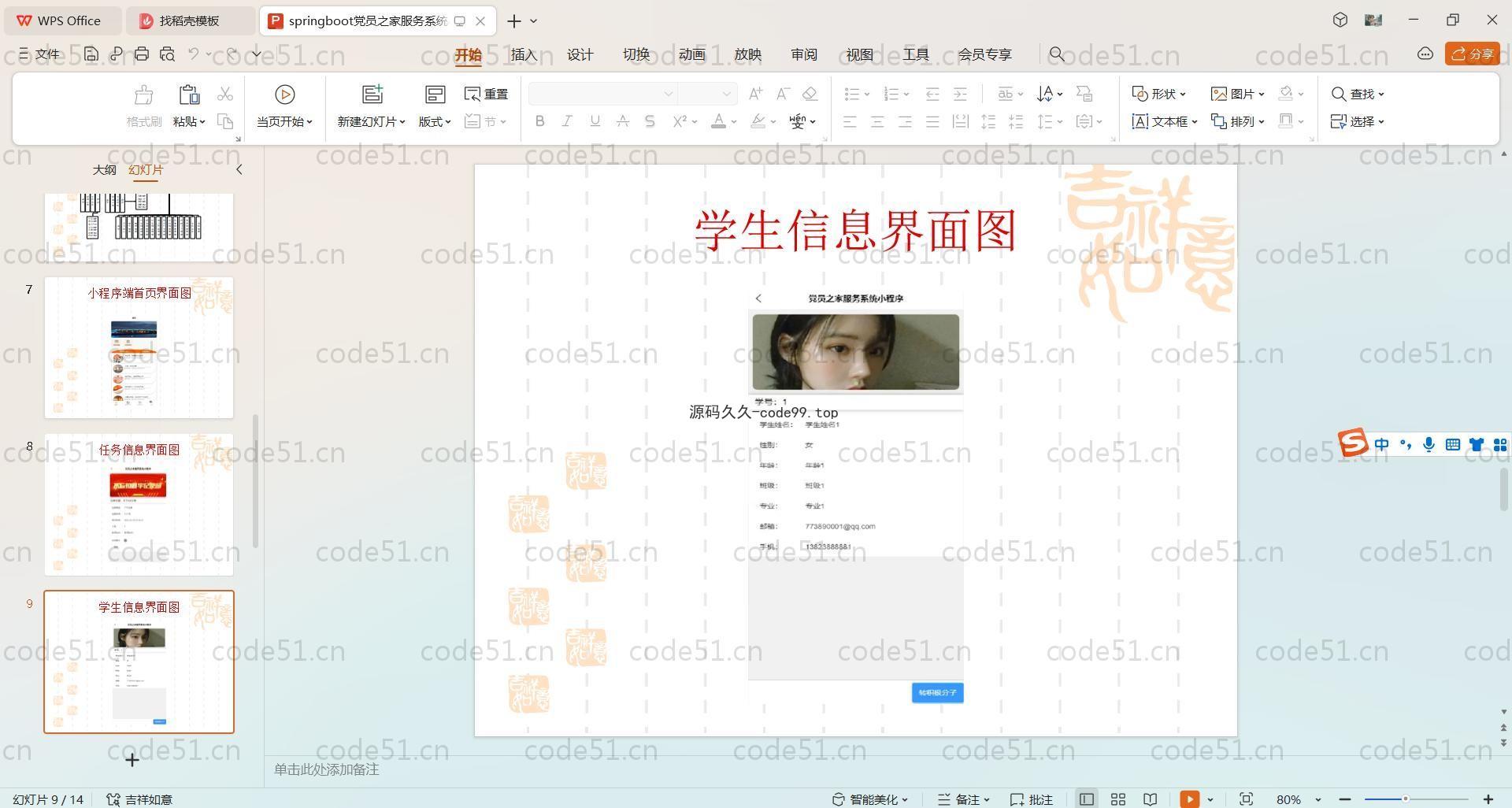This screenshot has width=1512, height=808.
Task: Switch to Slide Sorter view icon
Action: coord(1118,799)
